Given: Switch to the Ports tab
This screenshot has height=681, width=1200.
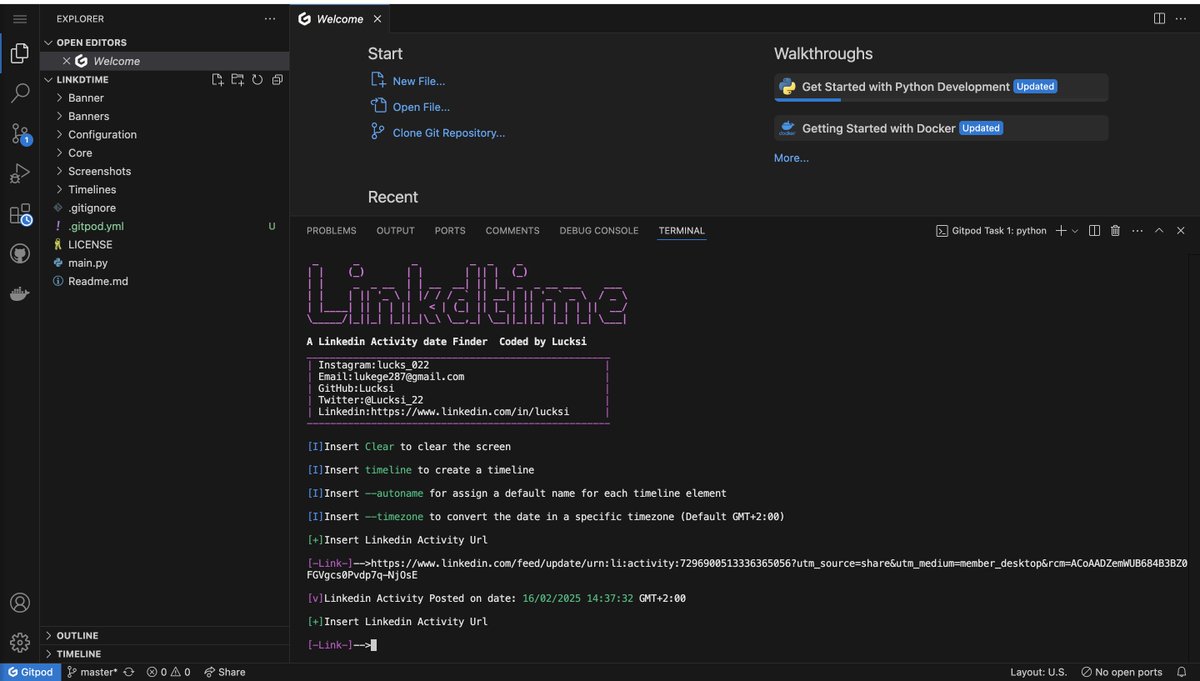Looking at the screenshot, I should pos(450,231).
